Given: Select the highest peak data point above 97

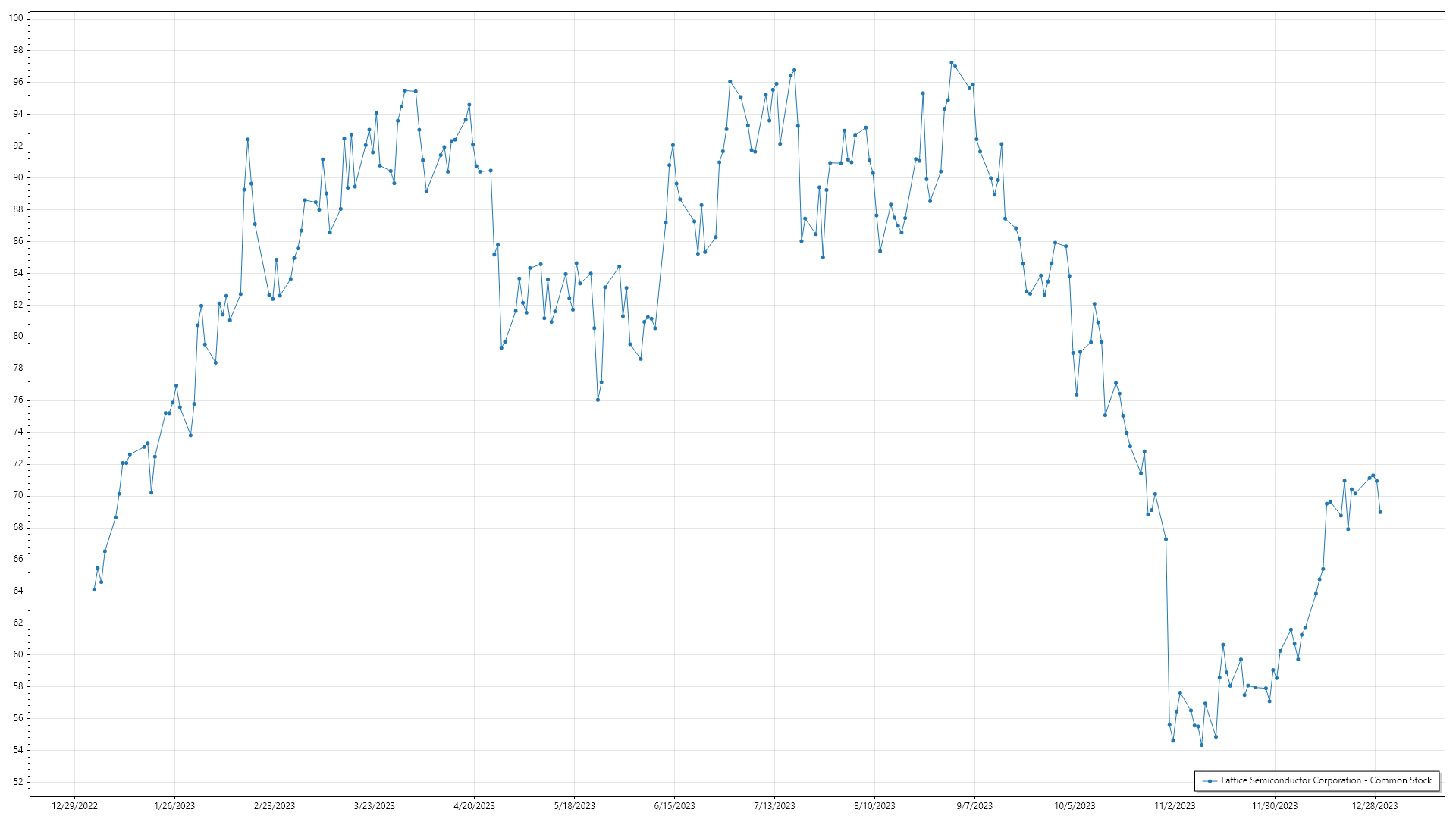Looking at the screenshot, I should (952, 63).
